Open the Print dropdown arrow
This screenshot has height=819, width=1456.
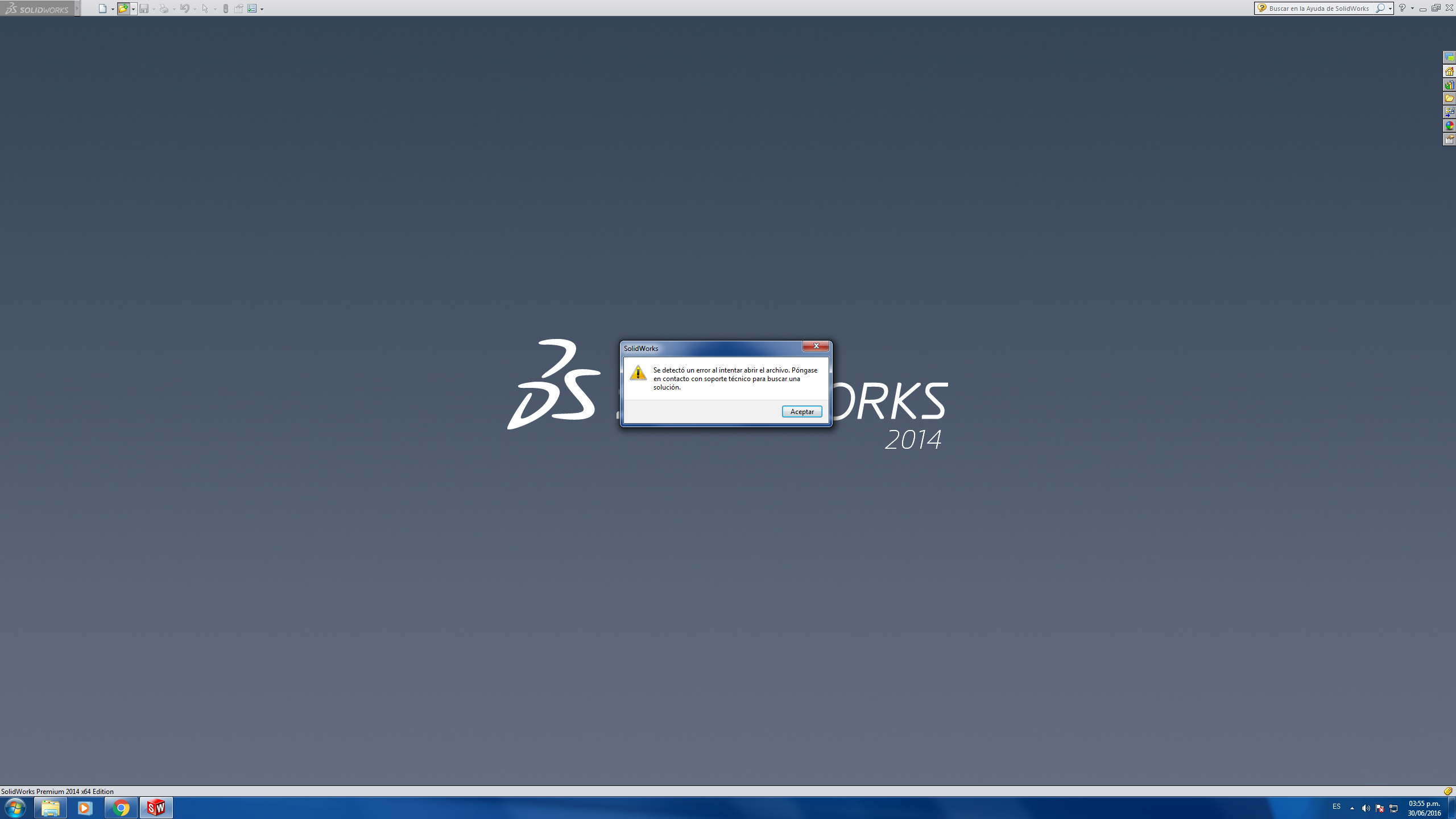(174, 9)
